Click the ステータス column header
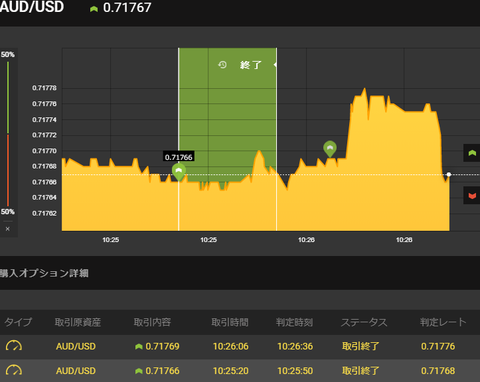 364,322
